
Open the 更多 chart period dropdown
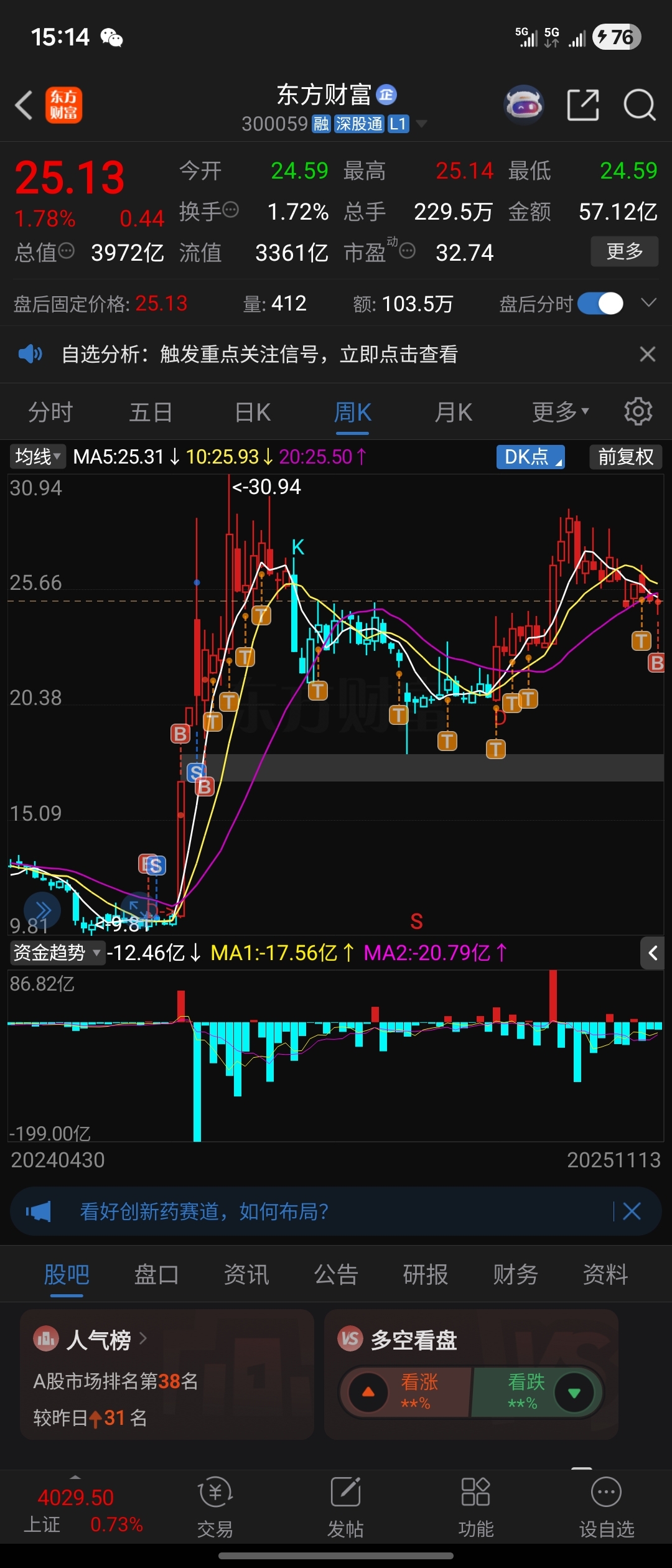561,412
